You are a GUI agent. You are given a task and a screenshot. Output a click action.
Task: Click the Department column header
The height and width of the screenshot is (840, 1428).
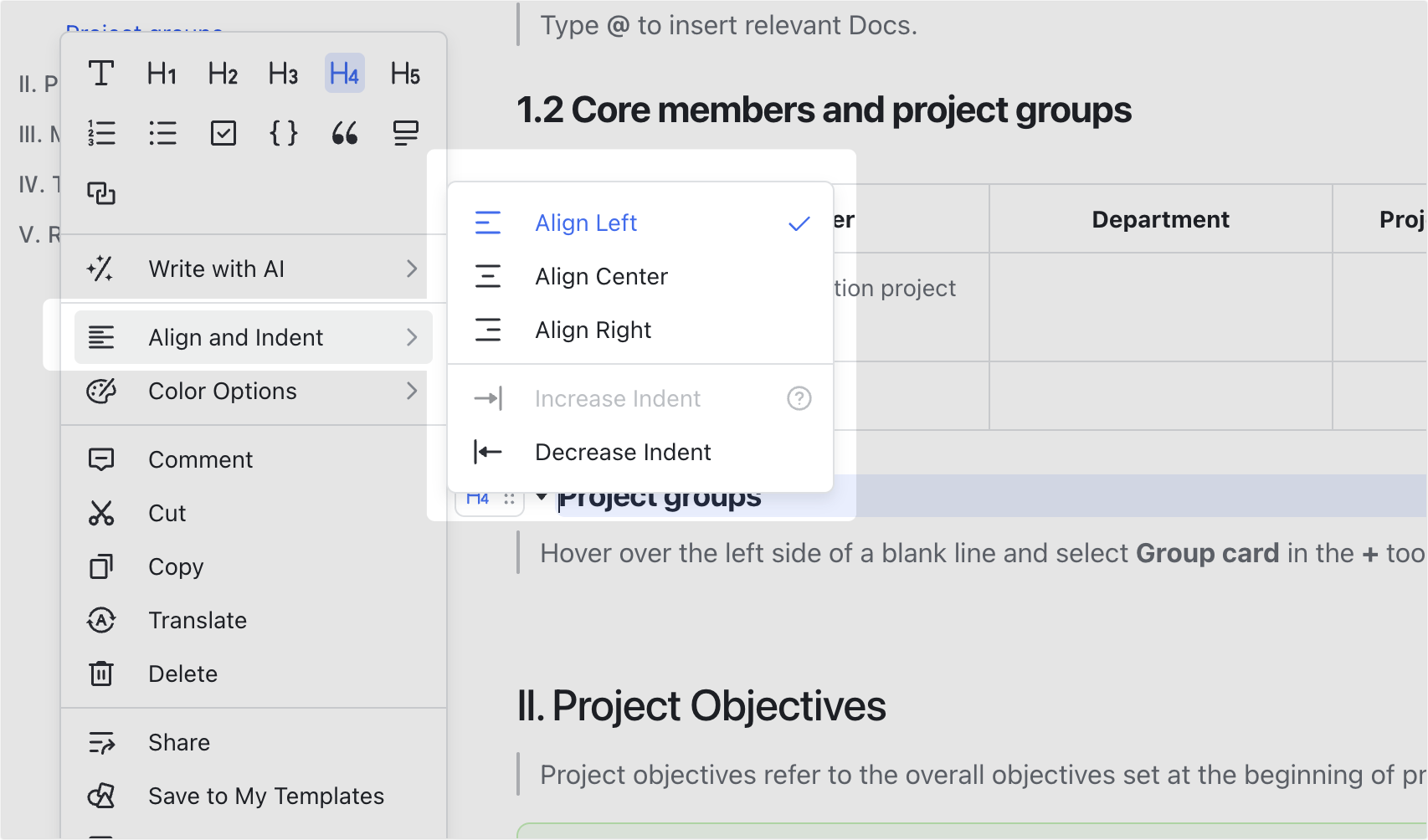pos(1160,219)
